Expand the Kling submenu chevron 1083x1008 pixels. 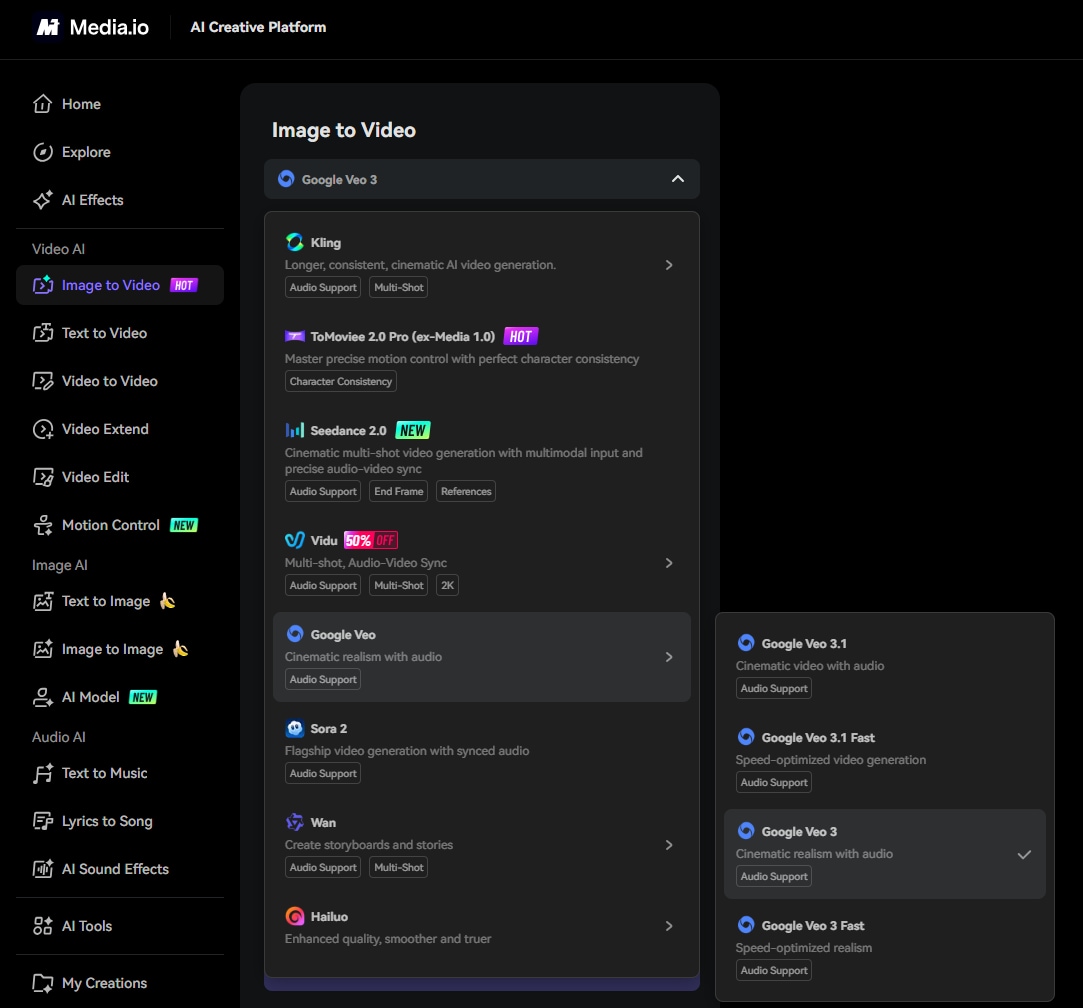(x=669, y=265)
